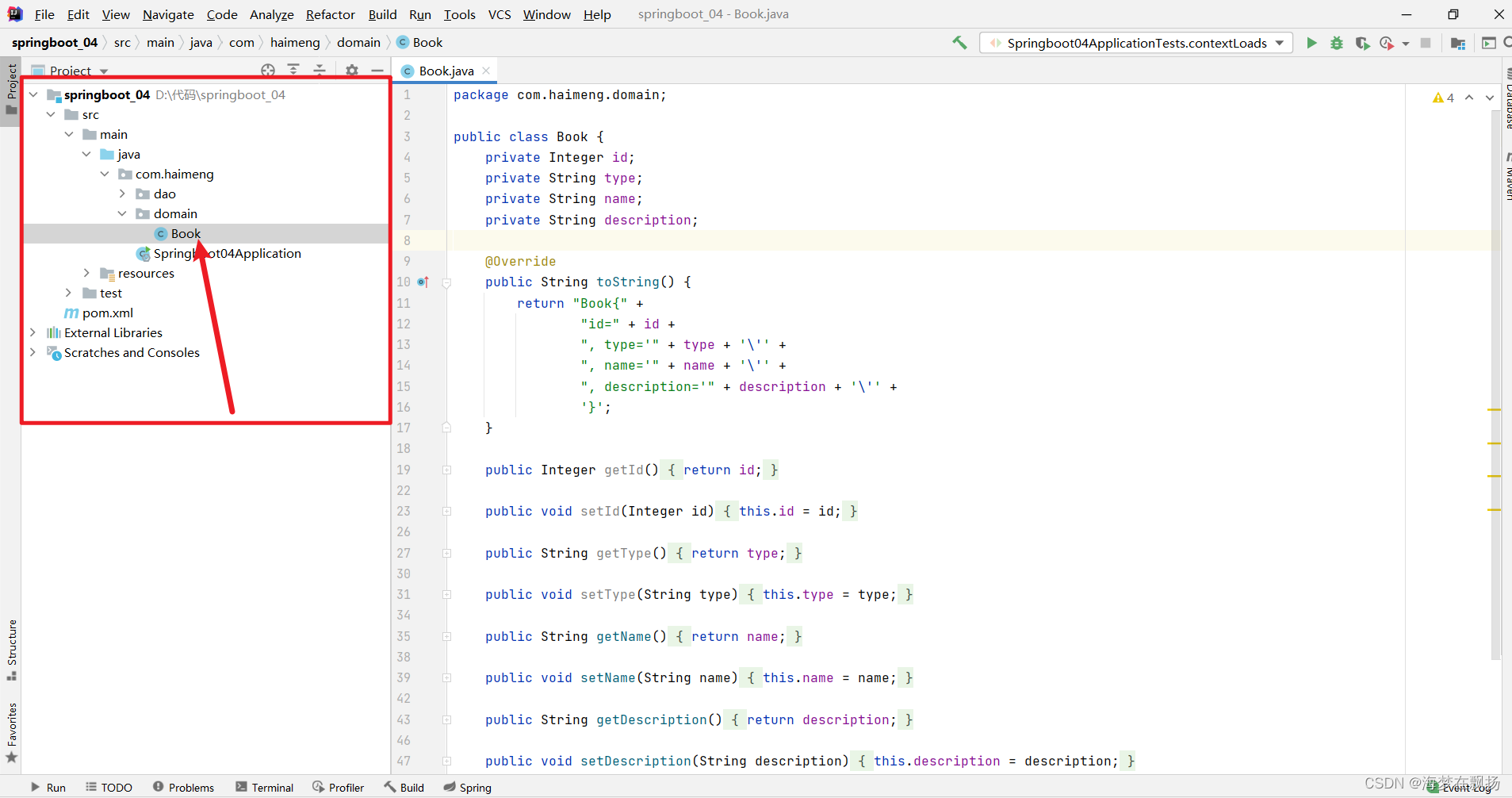Expand the resources folder
The height and width of the screenshot is (798, 1512).
pyautogui.click(x=86, y=273)
